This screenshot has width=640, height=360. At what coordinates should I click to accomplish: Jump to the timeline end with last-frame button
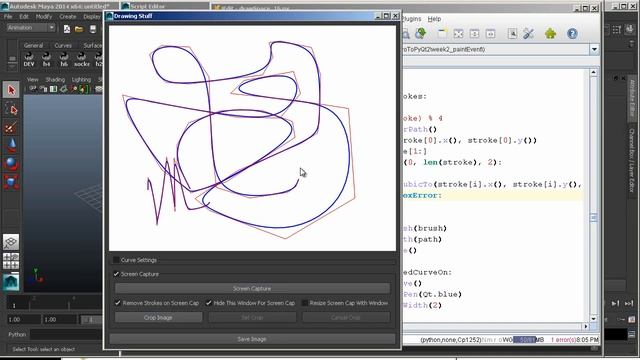coord(629,303)
